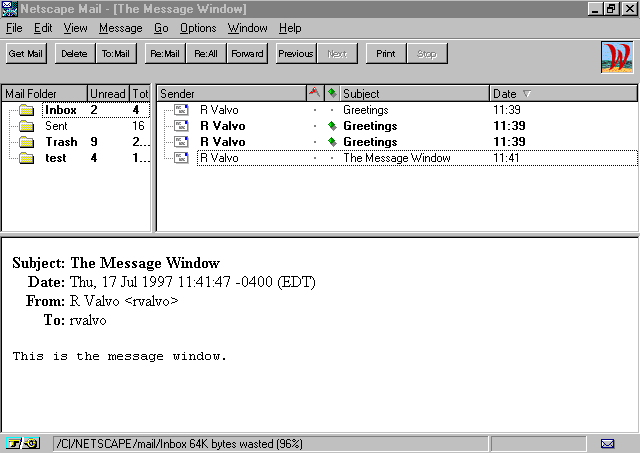Click test unread count 4
This screenshot has height=453, width=640.
pyautogui.click(x=94, y=158)
